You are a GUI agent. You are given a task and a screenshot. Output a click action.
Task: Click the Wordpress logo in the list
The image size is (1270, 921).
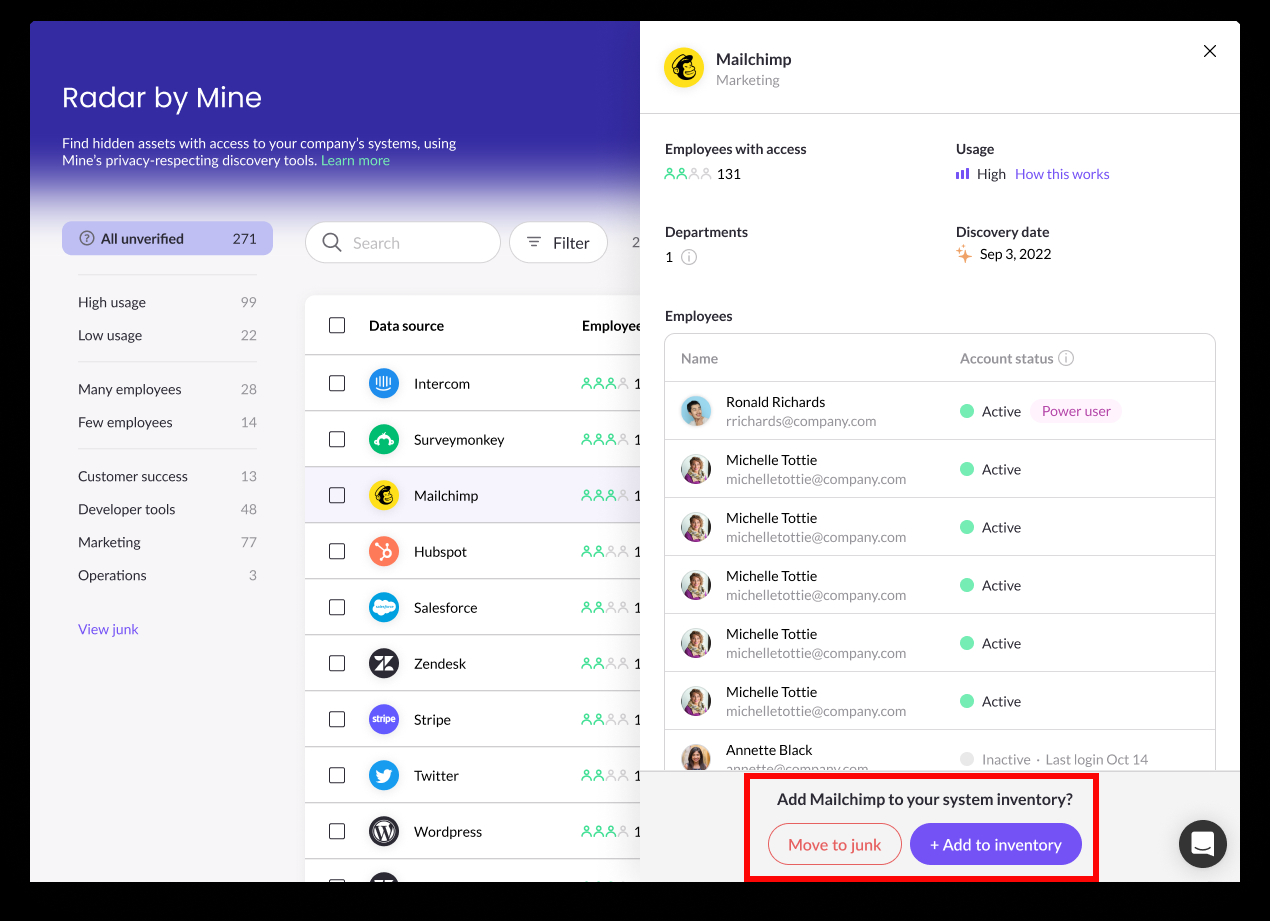[x=383, y=831]
